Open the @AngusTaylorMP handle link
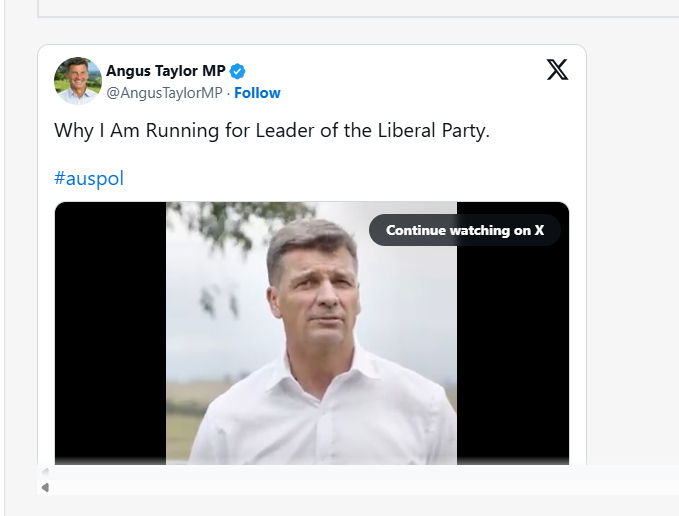Screen dimensions: 679x516 [x=164, y=93]
